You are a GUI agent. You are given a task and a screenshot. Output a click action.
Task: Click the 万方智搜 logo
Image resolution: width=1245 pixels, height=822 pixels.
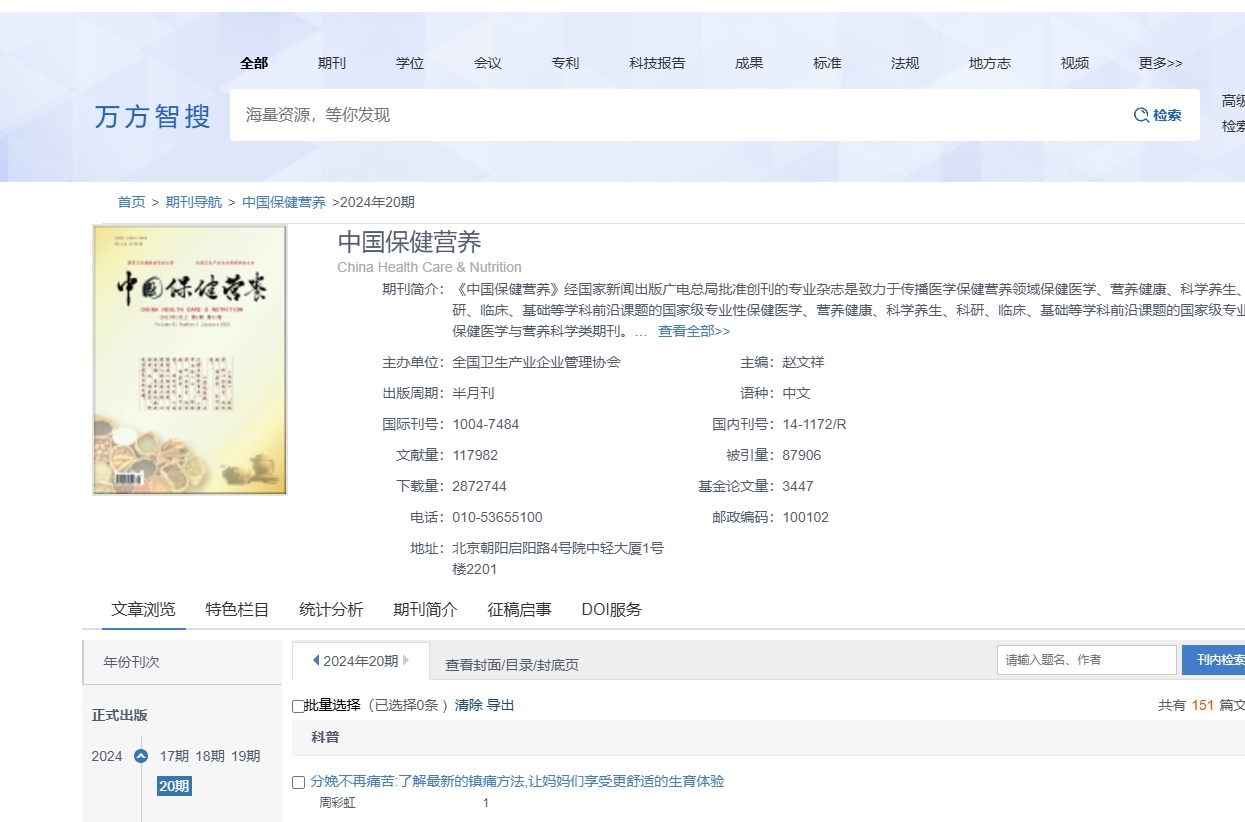pyautogui.click(x=153, y=117)
